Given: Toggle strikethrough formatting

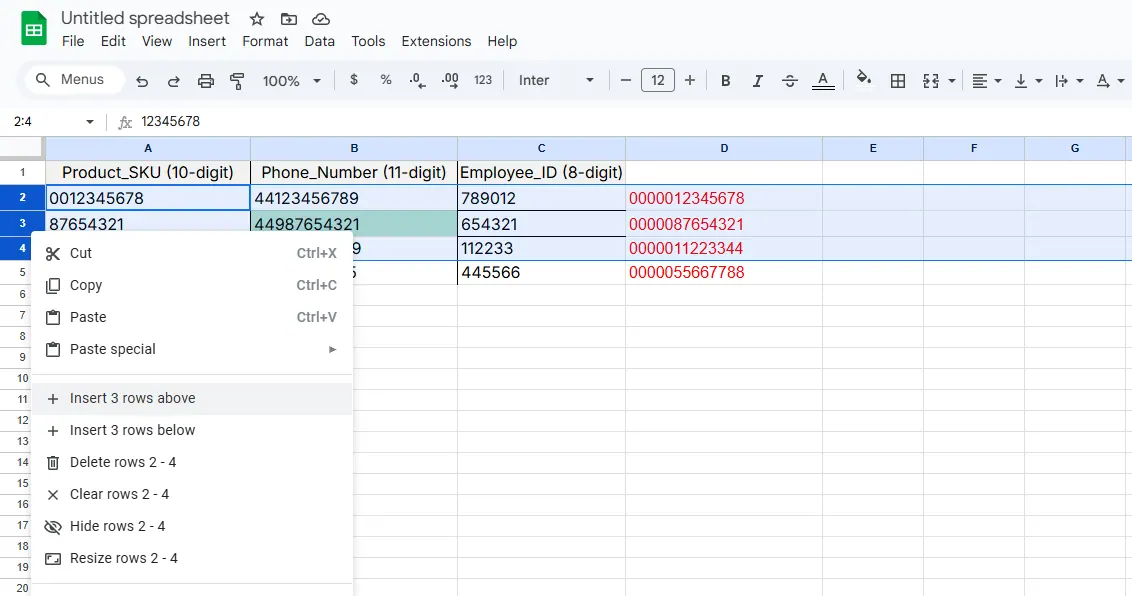Looking at the screenshot, I should click(x=790, y=81).
